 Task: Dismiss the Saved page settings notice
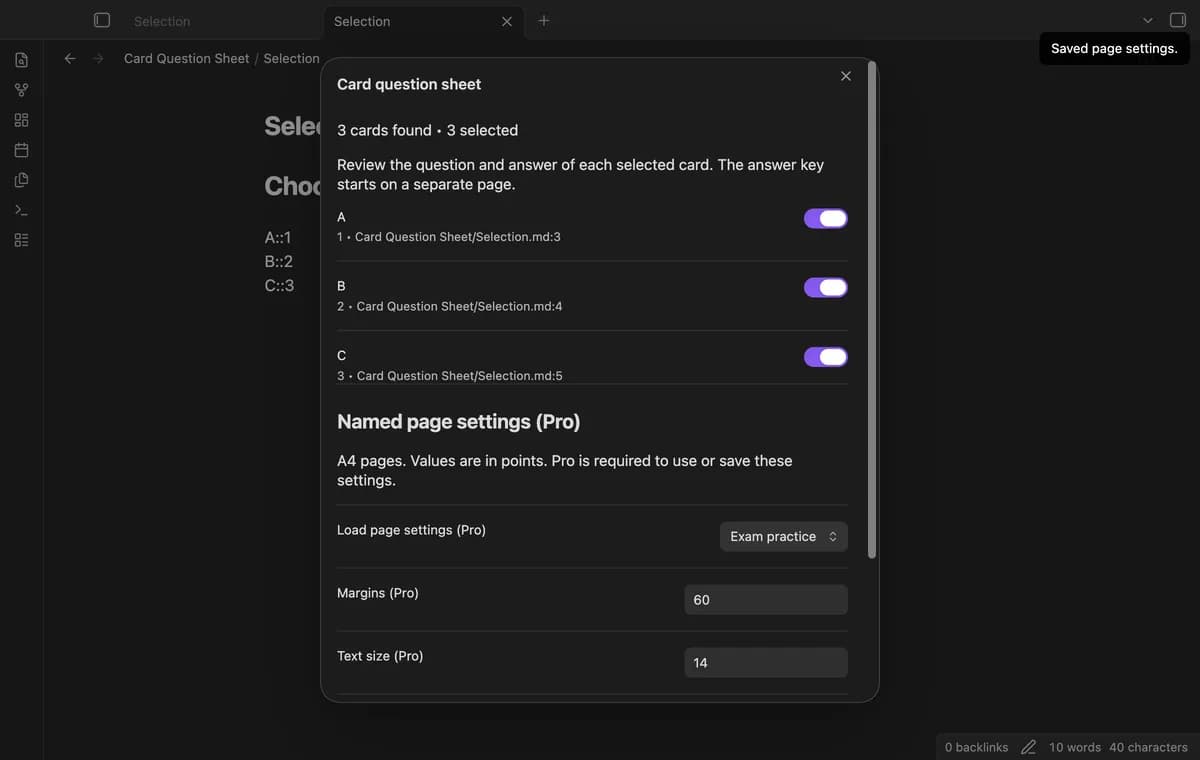tap(1114, 48)
